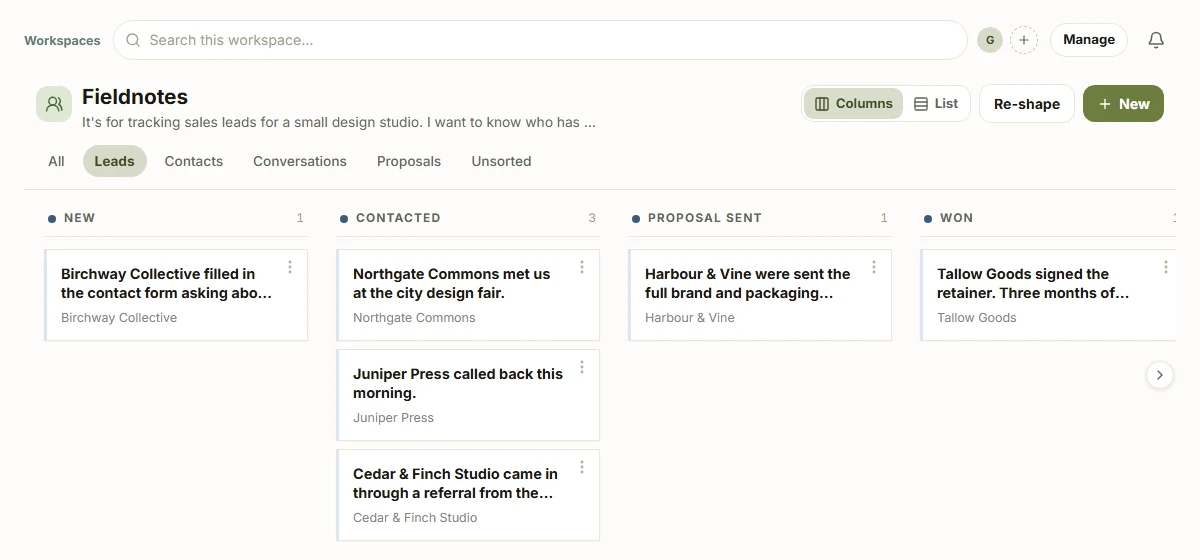Click the Fieldnotes workspace title

[135, 97]
